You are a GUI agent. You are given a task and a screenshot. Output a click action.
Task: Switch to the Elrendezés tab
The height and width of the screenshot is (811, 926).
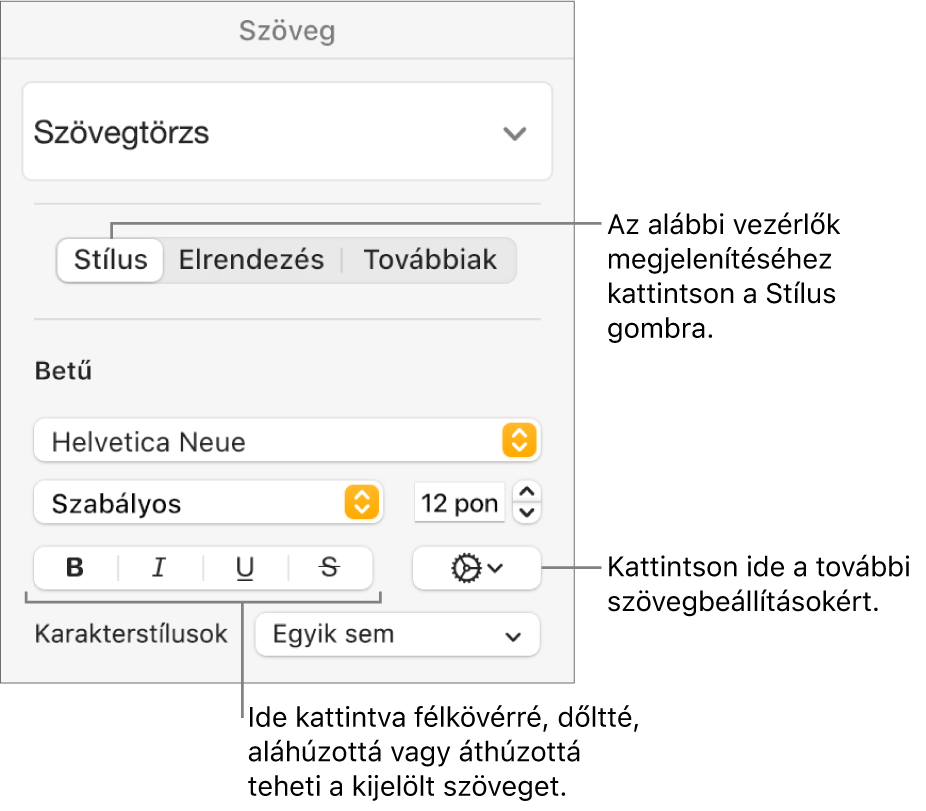click(252, 260)
